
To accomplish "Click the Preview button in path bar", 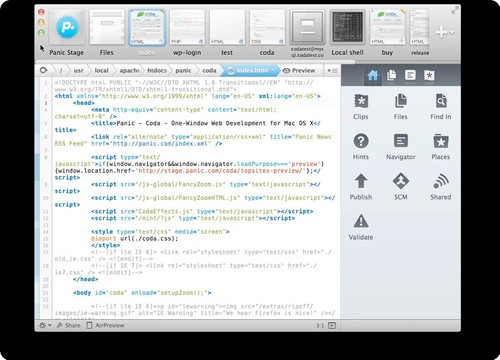I will click(299, 70).
